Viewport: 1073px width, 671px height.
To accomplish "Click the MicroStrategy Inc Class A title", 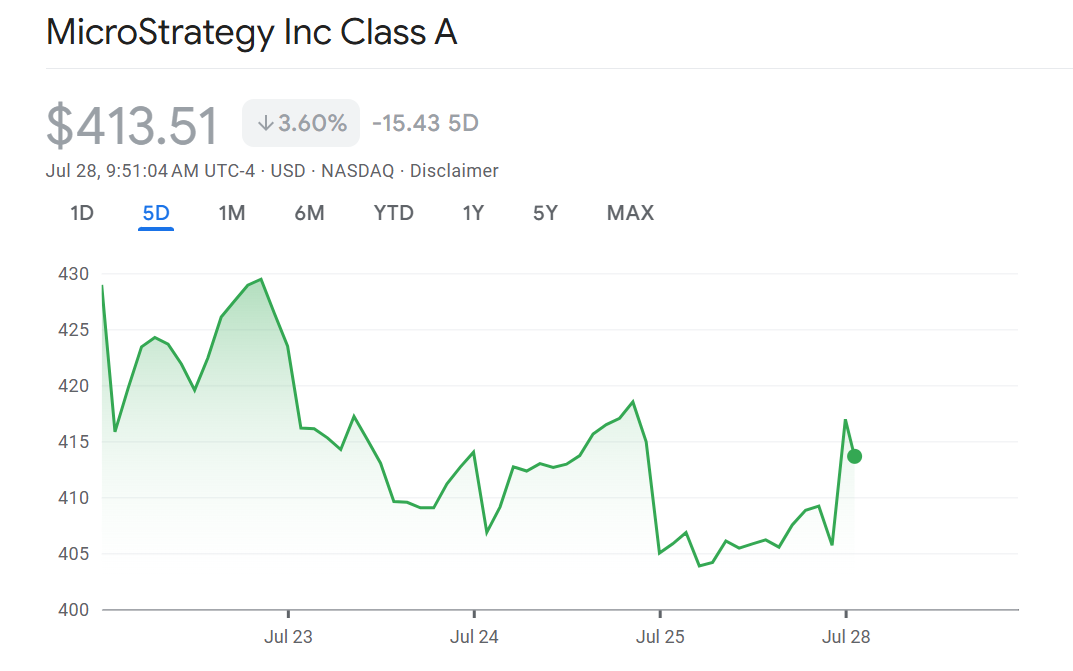I will 251,31.
